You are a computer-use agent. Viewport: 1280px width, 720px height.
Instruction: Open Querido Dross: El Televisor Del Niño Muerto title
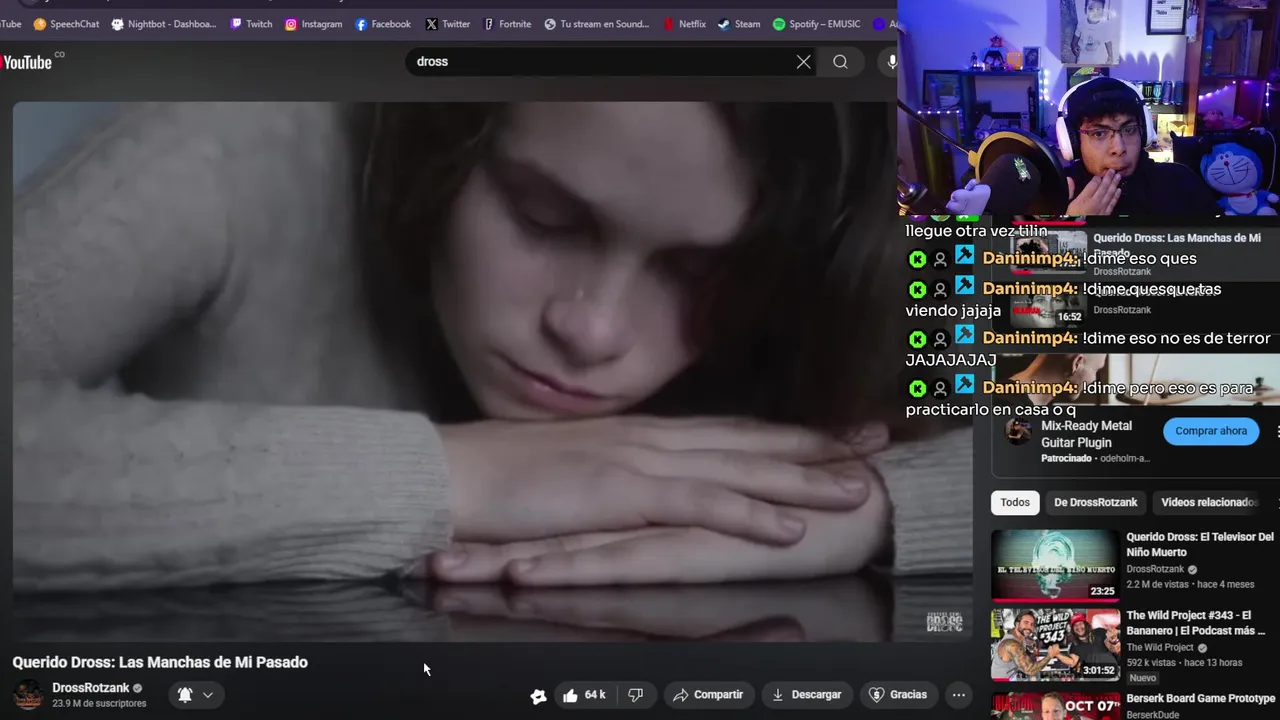tap(1200, 544)
